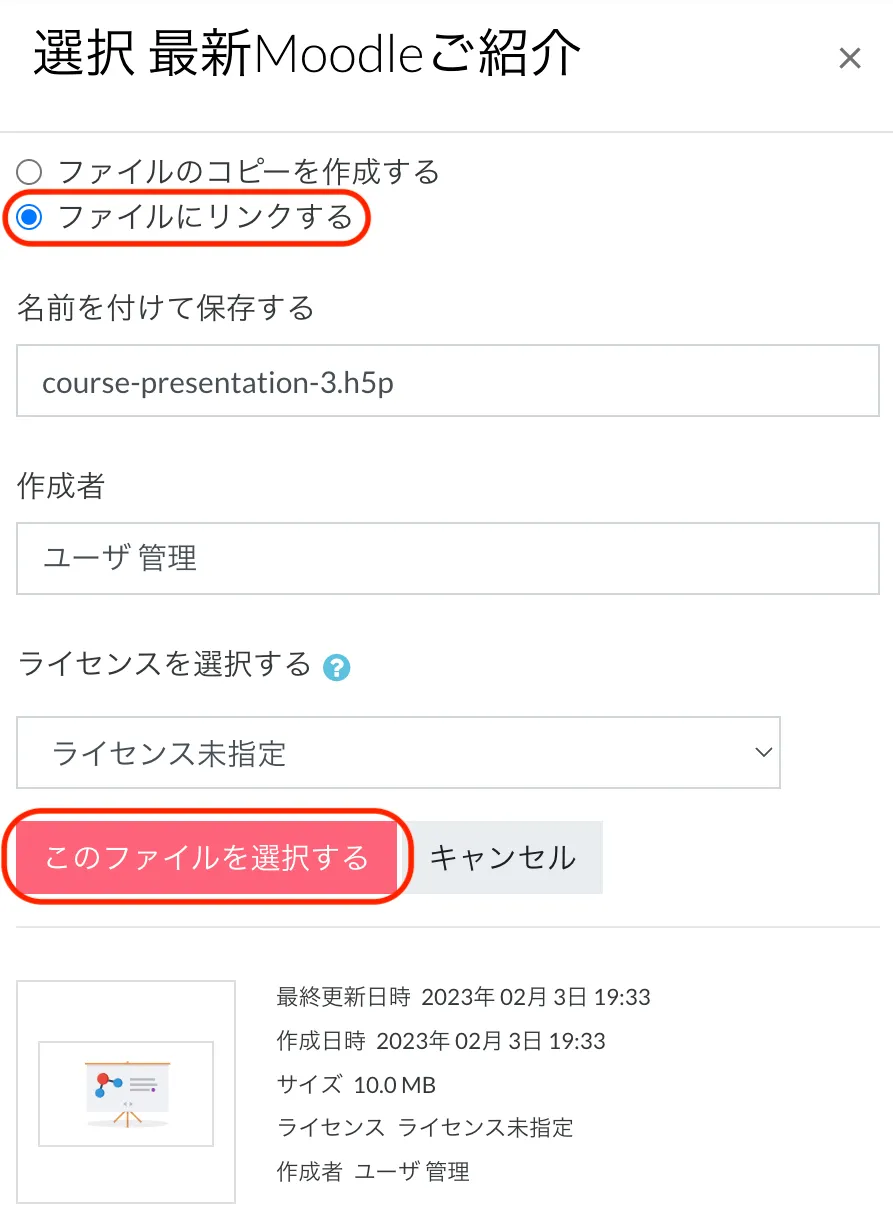
Task: Click the presentation board icon in preview
Action: (x=127, y=1090)
